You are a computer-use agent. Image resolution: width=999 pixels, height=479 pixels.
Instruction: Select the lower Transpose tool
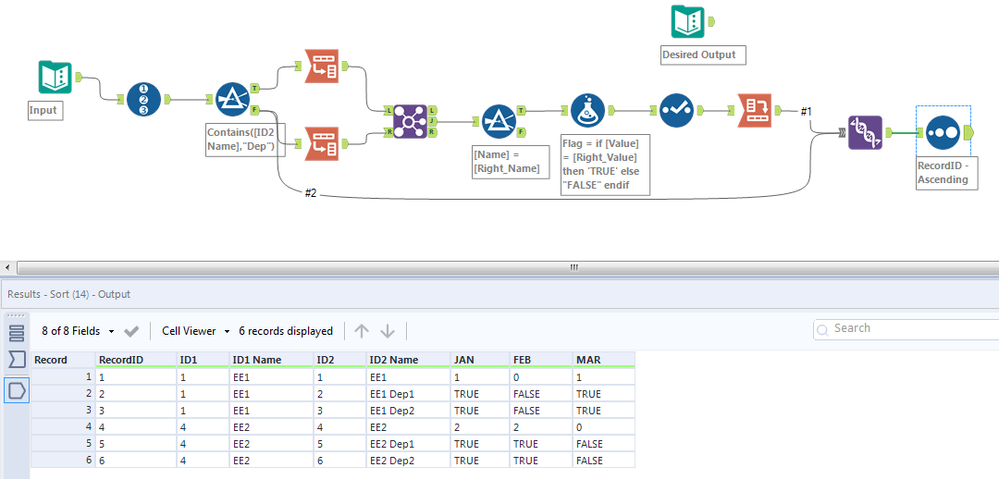click(x=322, y=143)
